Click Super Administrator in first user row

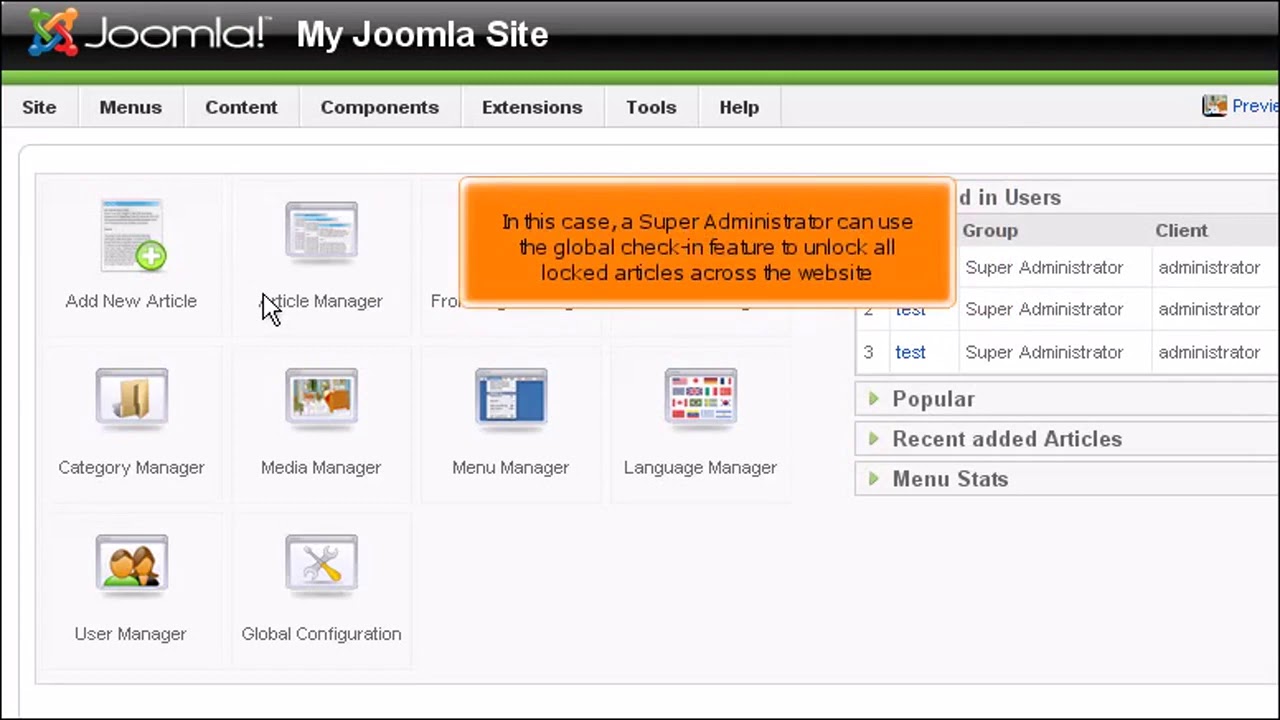(1044, 267)
